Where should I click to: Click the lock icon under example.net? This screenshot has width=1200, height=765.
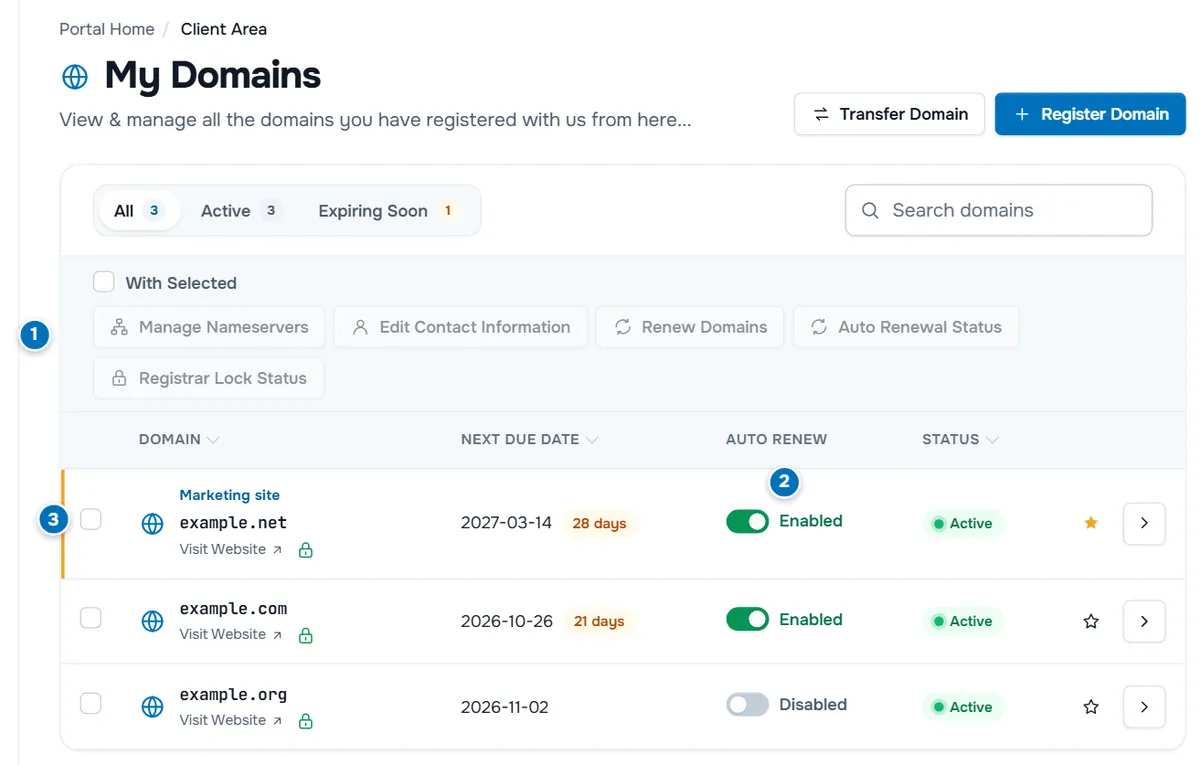[306, 550]
